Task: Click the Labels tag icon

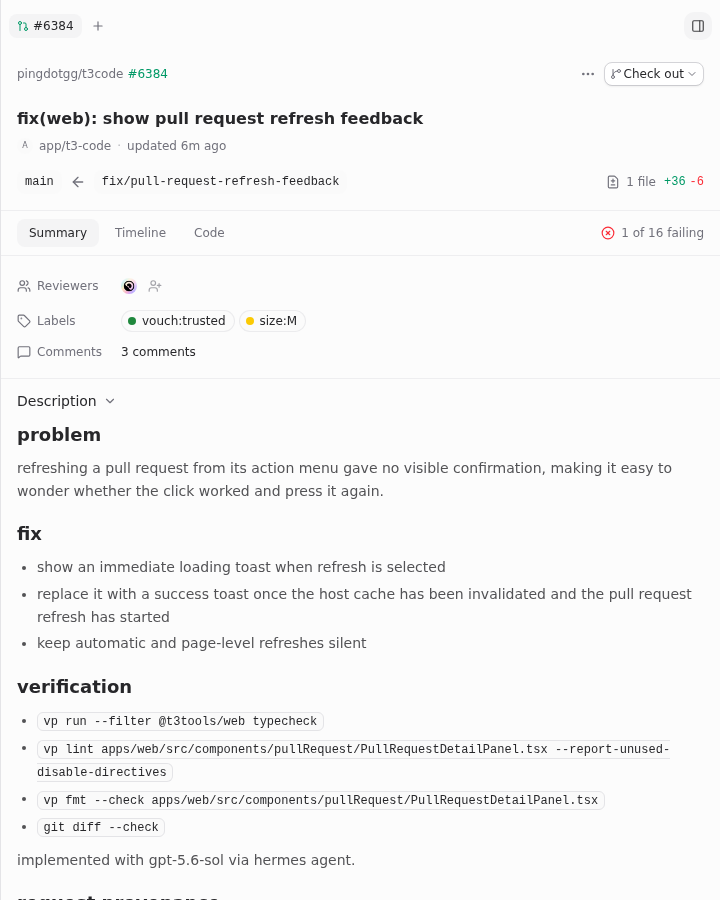Action: (x=24, y=321)
